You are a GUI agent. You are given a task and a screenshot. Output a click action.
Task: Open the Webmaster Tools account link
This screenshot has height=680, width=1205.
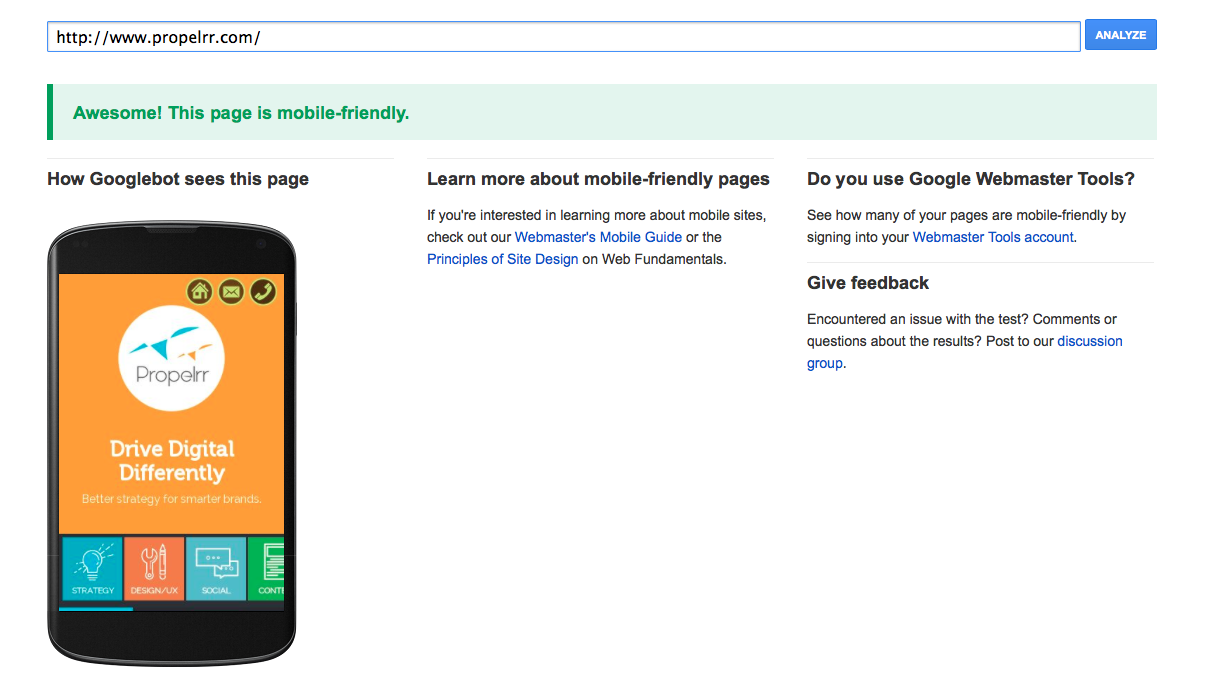pyautogui.click(x=993, y=237)
